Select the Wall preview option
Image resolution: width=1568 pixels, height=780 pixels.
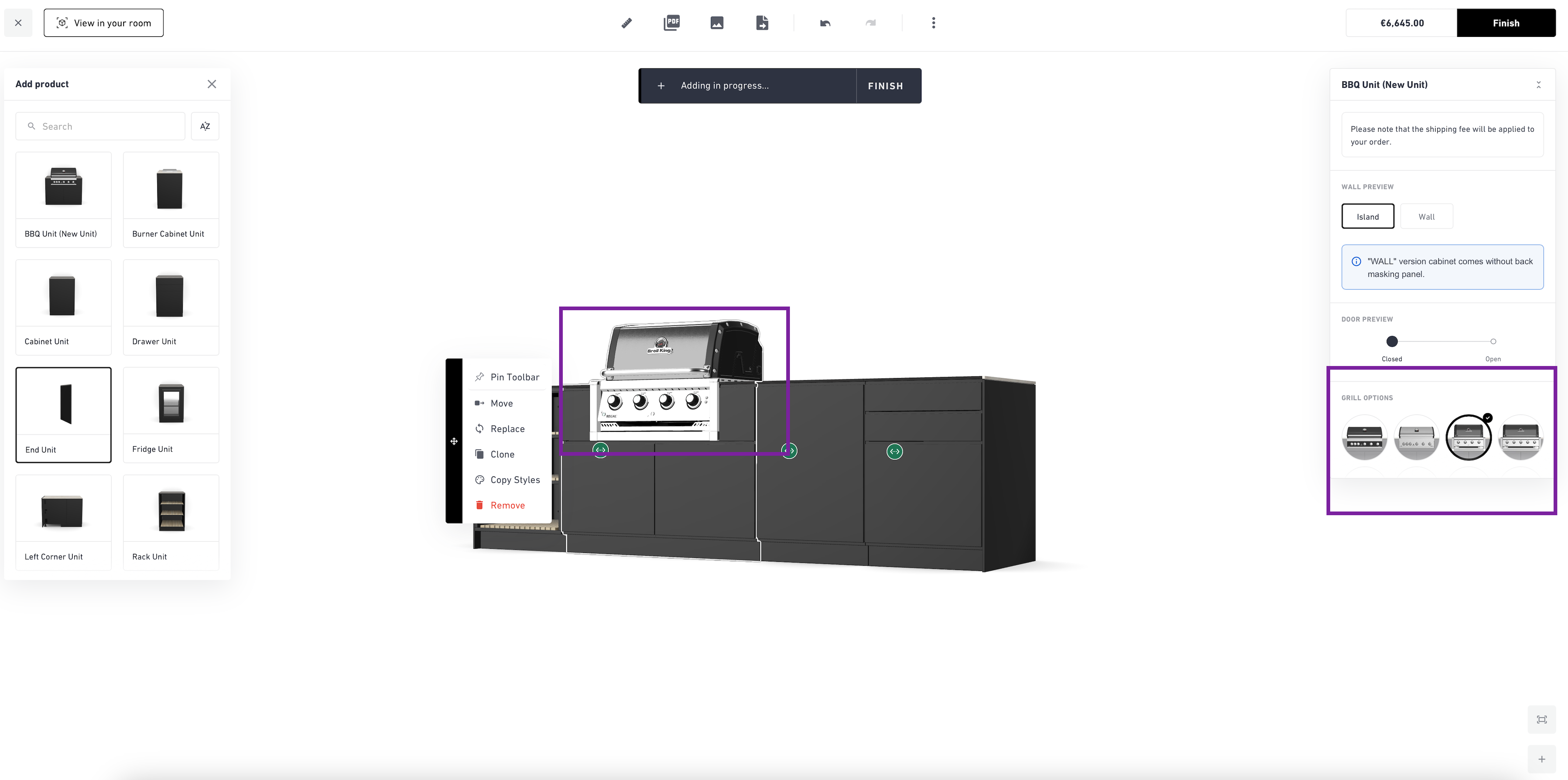click(x=1426, y=217)
